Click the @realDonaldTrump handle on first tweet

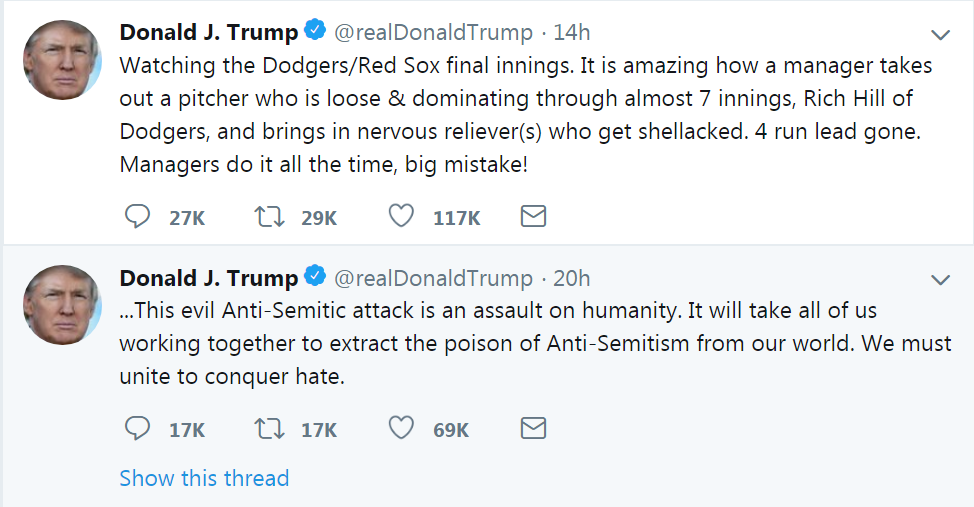[433, 32]
